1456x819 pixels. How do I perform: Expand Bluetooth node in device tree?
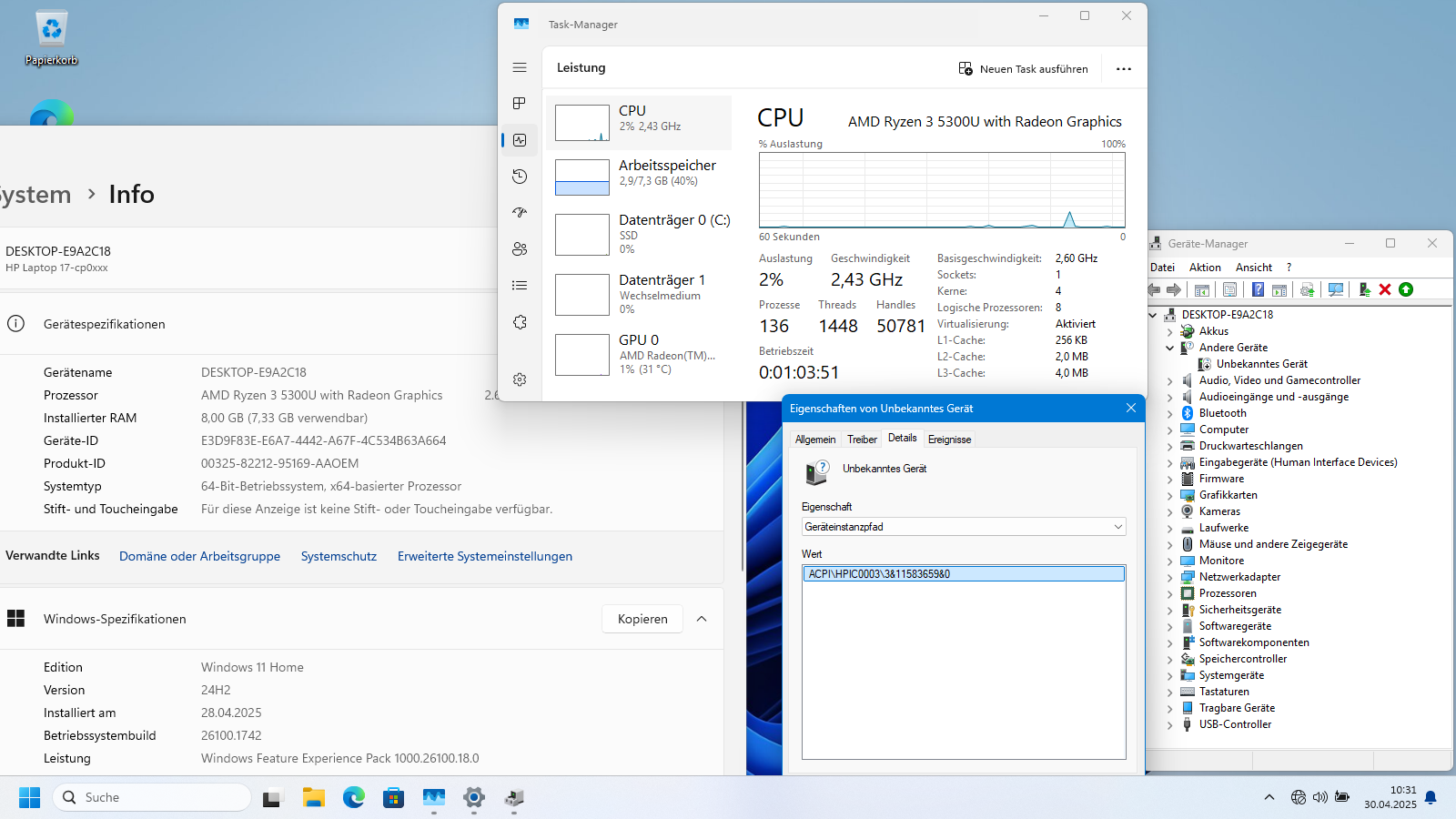1170,413
